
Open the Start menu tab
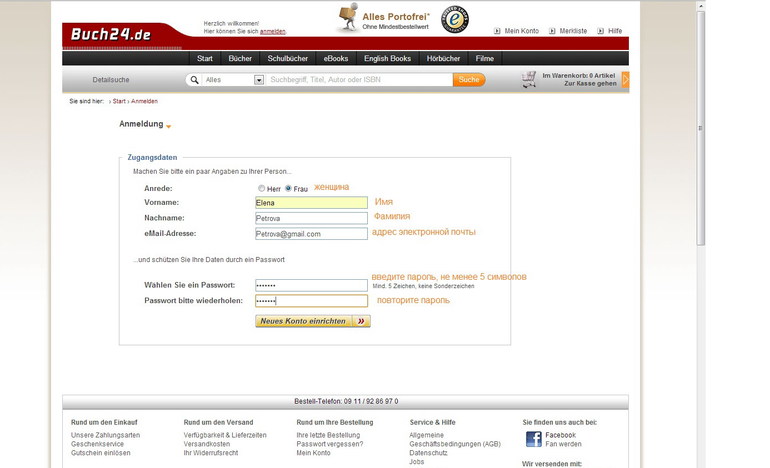tap(205, 58)
